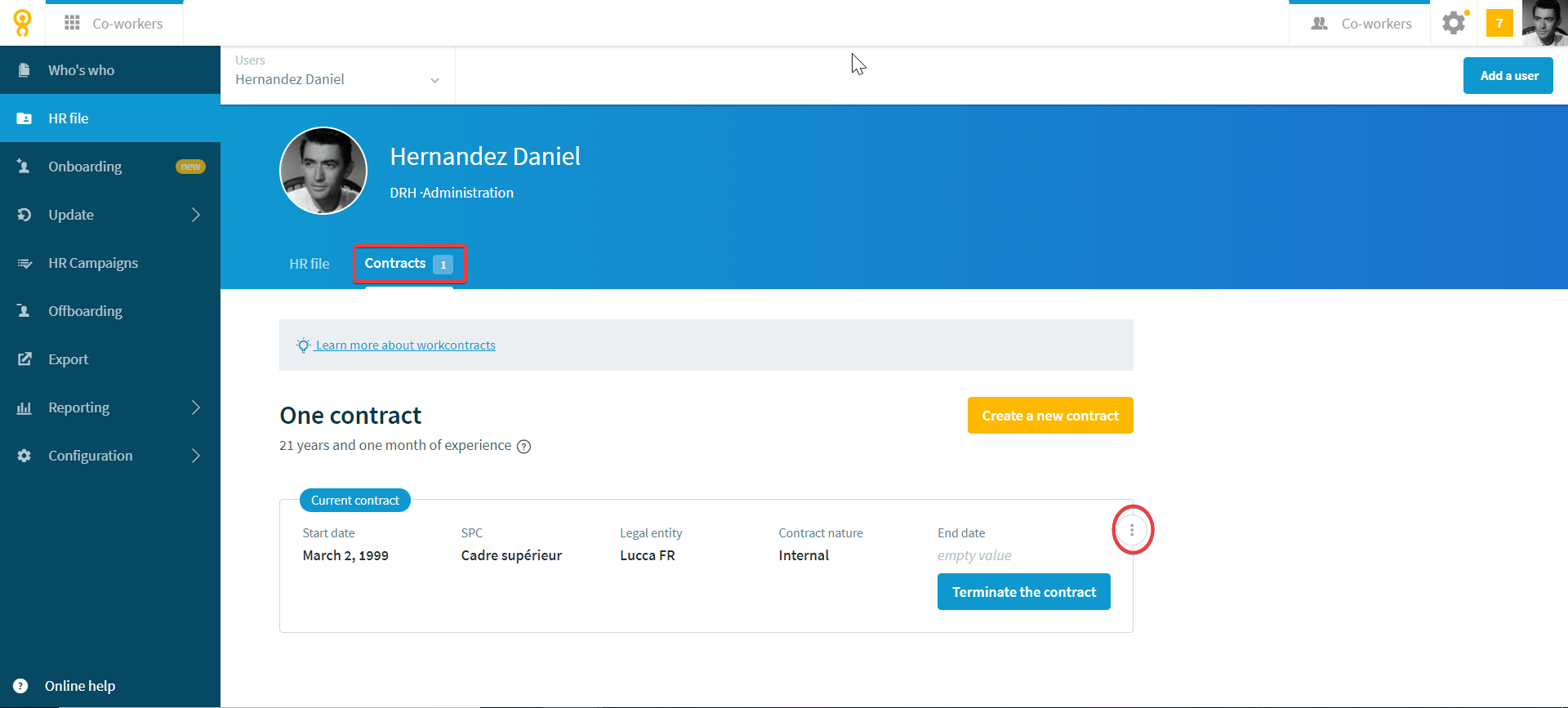Click the Internal contract nature value
The image size is (1568, 708).
pos(804,555)
